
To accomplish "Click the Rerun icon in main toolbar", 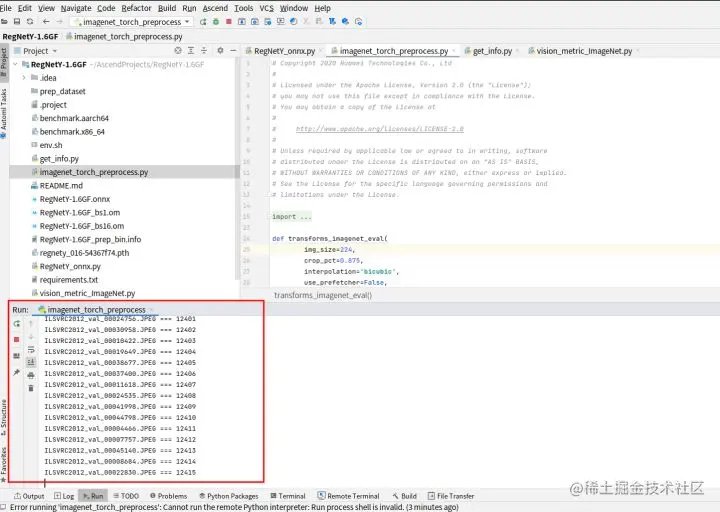I will (x=203, y=22).
